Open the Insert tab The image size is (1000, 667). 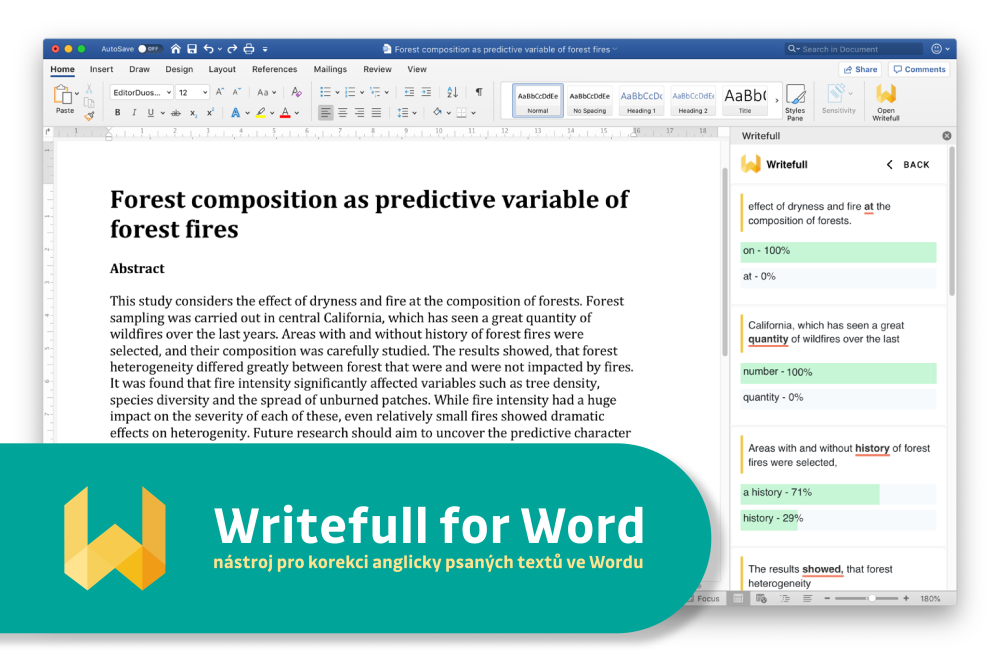[x=101, y=69]
